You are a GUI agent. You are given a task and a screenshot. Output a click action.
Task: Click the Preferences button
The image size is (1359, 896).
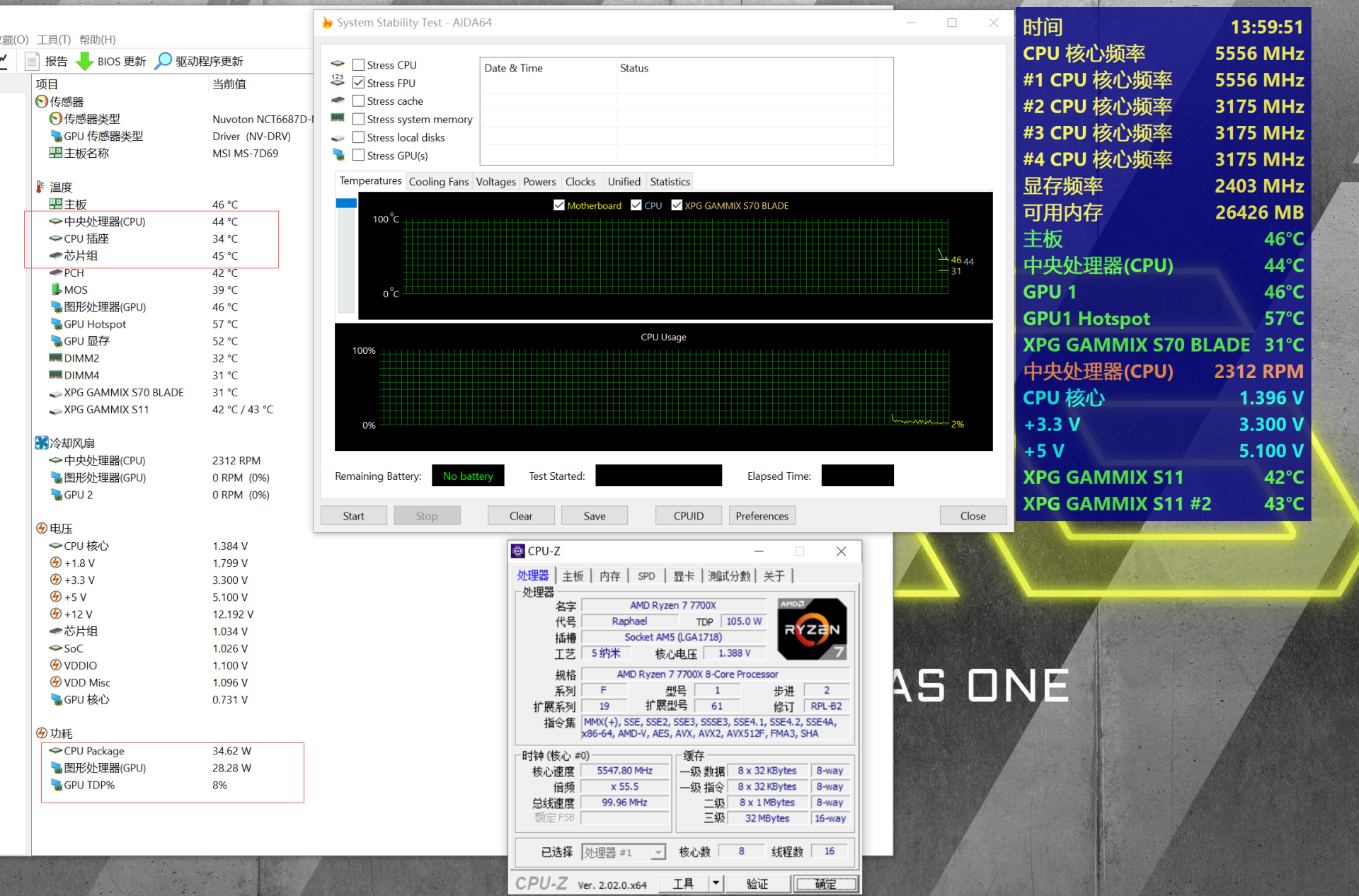[x=762, y=516]
